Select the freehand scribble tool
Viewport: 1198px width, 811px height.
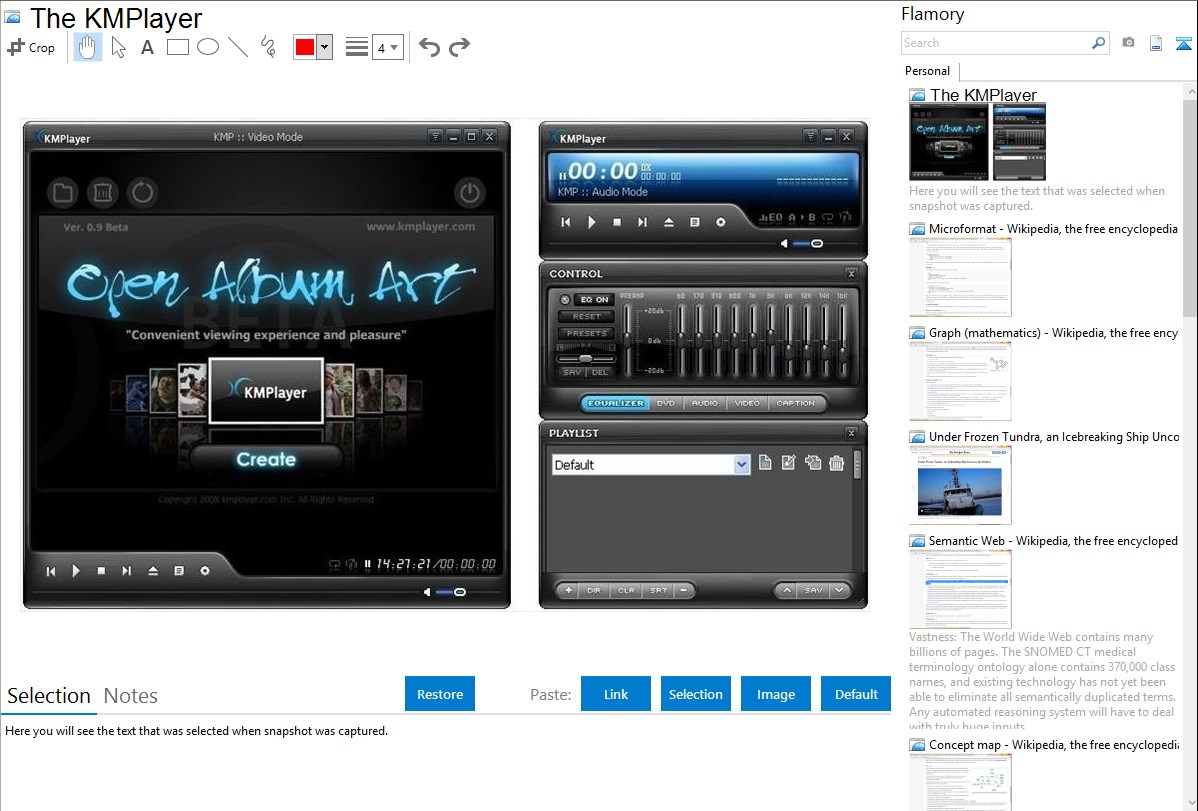268,47
